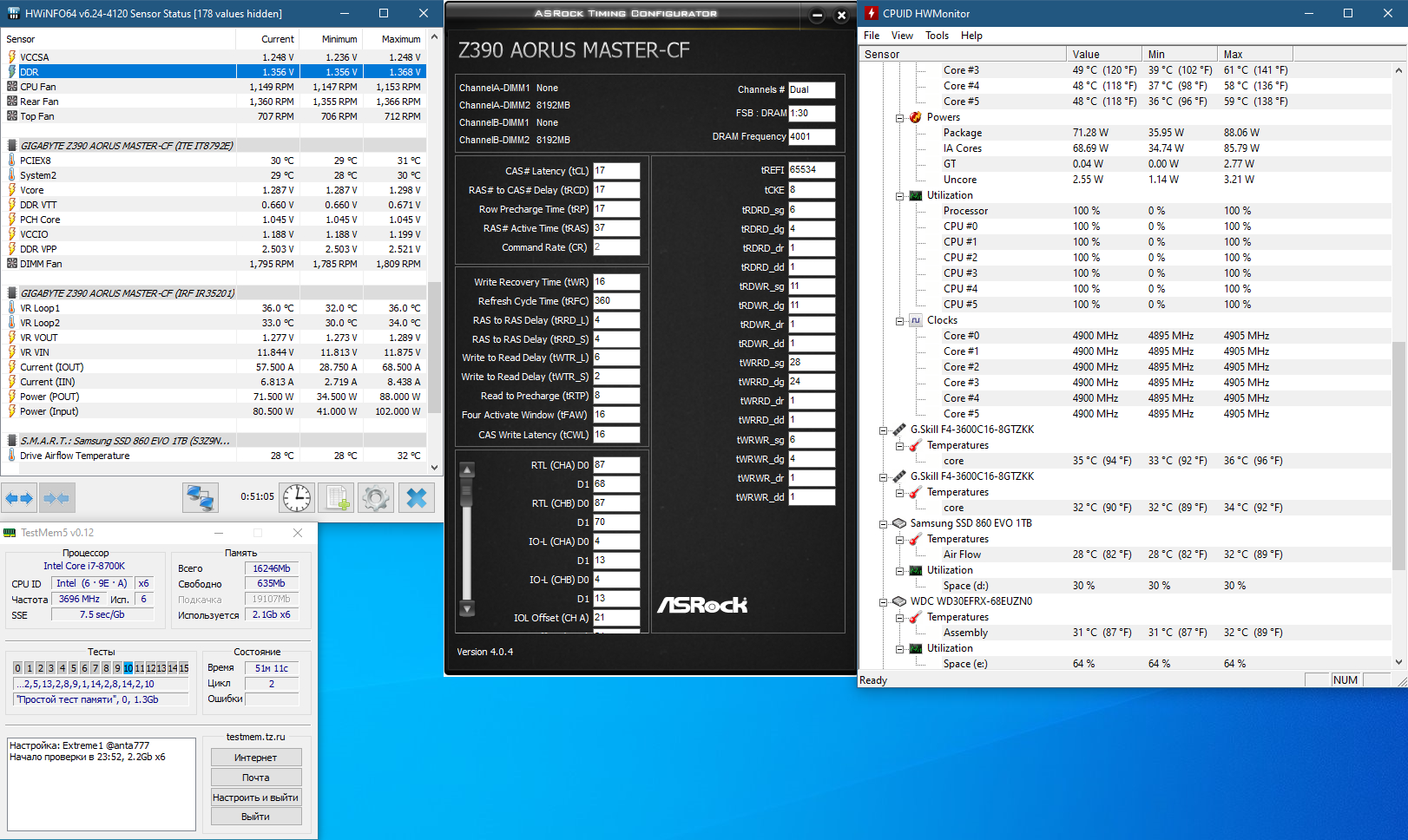The width and height of the screenshot is (1408, 840).
Task: Click Refresh Cycle Time (tRFC) field
Action: coord(616,301)
